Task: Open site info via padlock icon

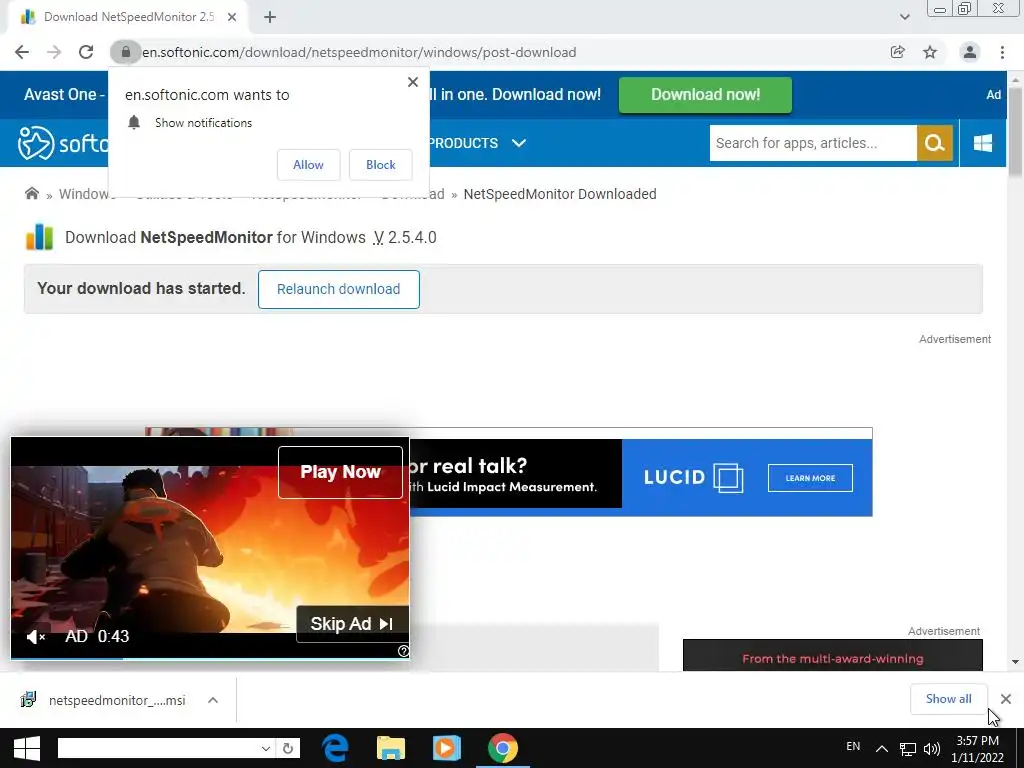Action: pos(125,52)
